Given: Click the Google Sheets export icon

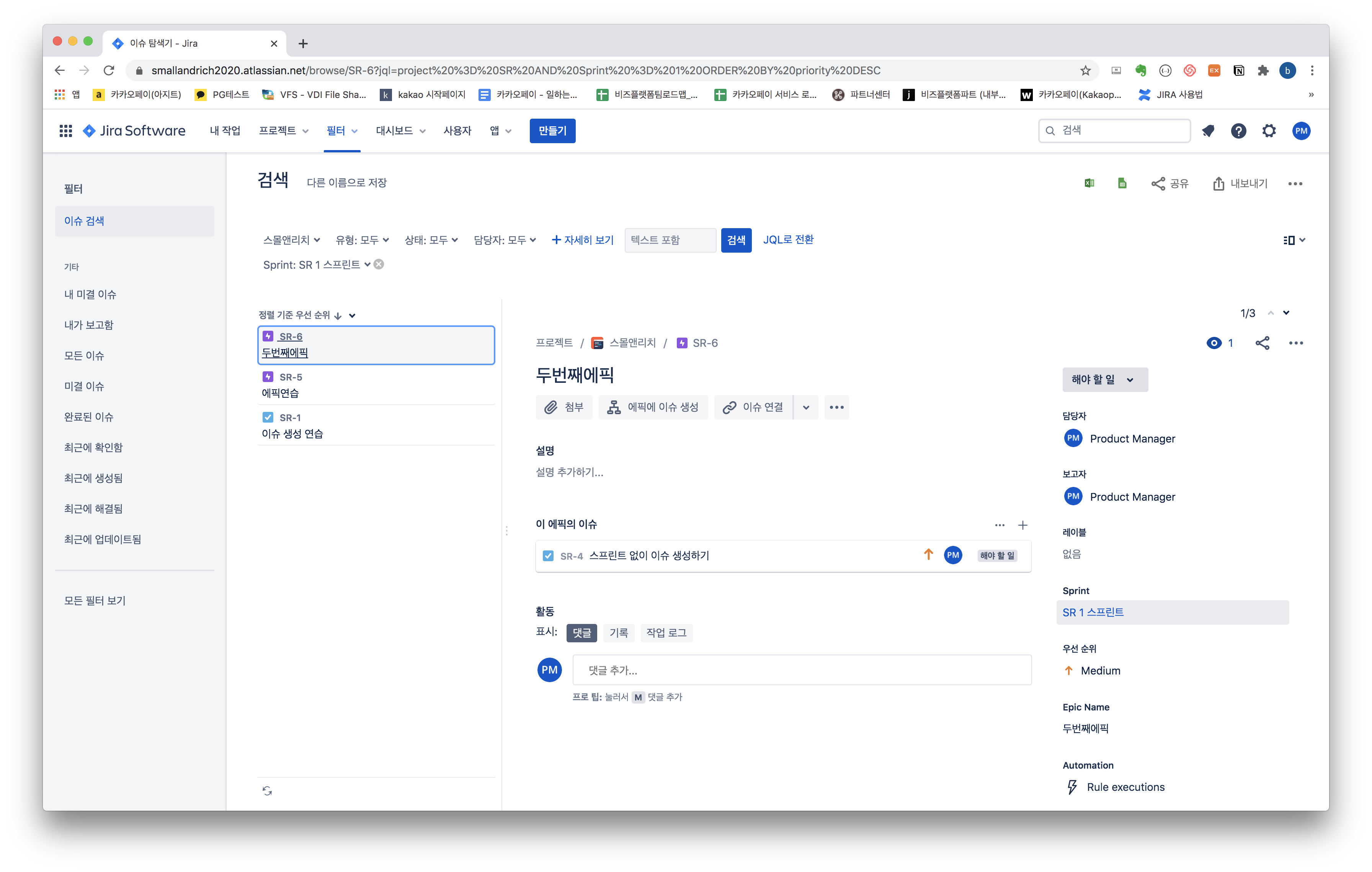Looking at the screenshot, I should [x=1122, y=183].
